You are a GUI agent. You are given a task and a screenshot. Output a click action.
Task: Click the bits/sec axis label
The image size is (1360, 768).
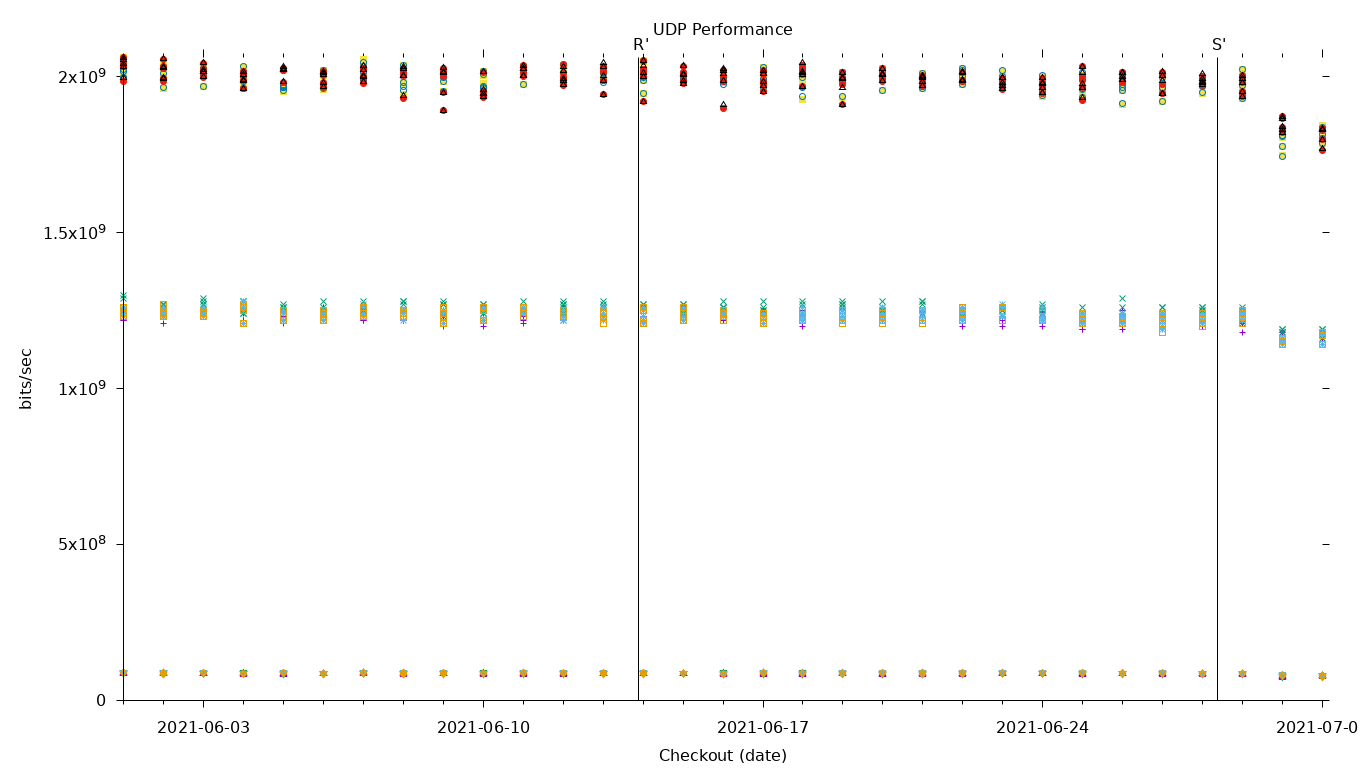[26, 378]
